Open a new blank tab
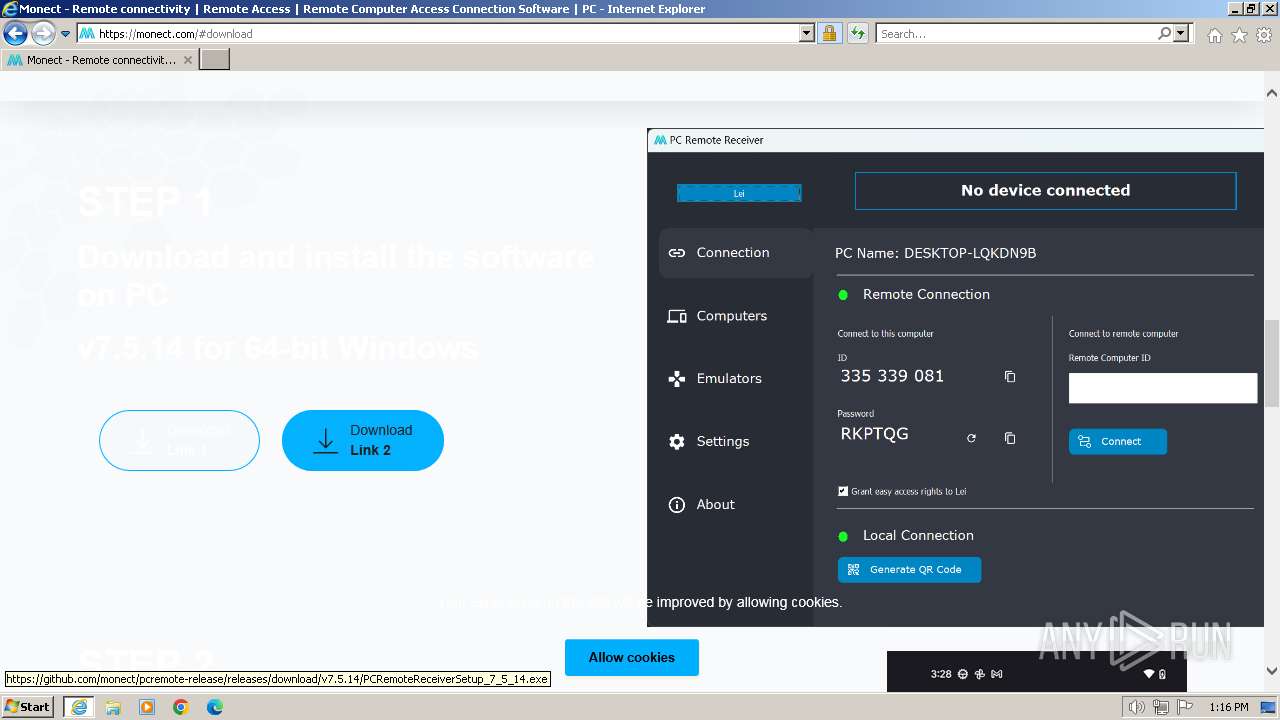 (x=215, y=59)
